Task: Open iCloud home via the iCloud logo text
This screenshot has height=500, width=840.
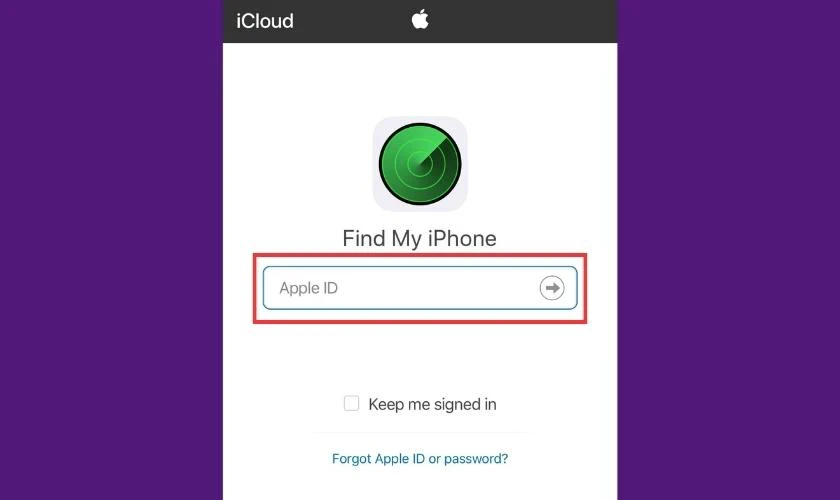Action: click(x=265, y=21)
